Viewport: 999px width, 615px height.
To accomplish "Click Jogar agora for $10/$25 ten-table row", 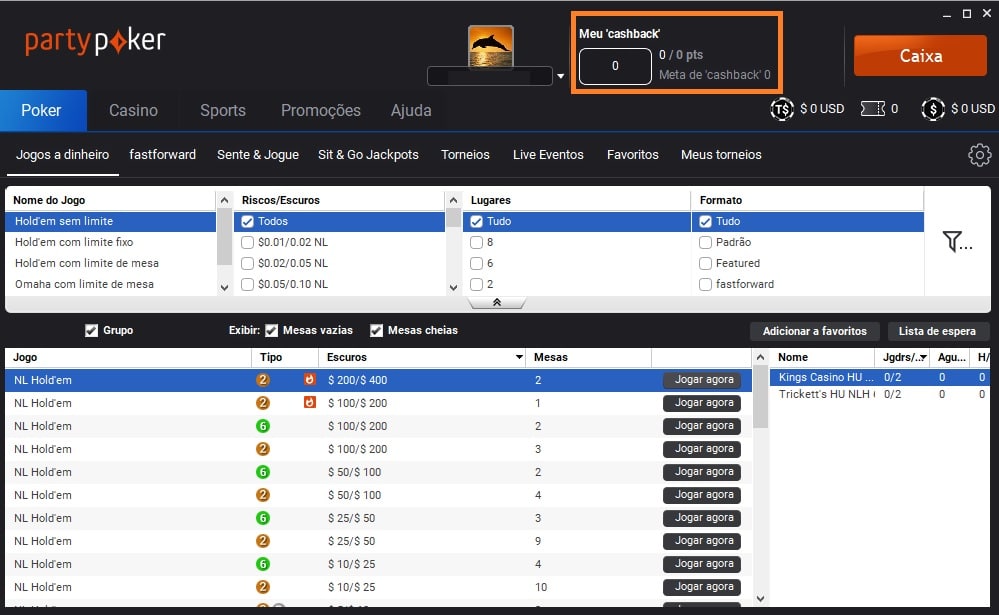I will tap(702, 587).
